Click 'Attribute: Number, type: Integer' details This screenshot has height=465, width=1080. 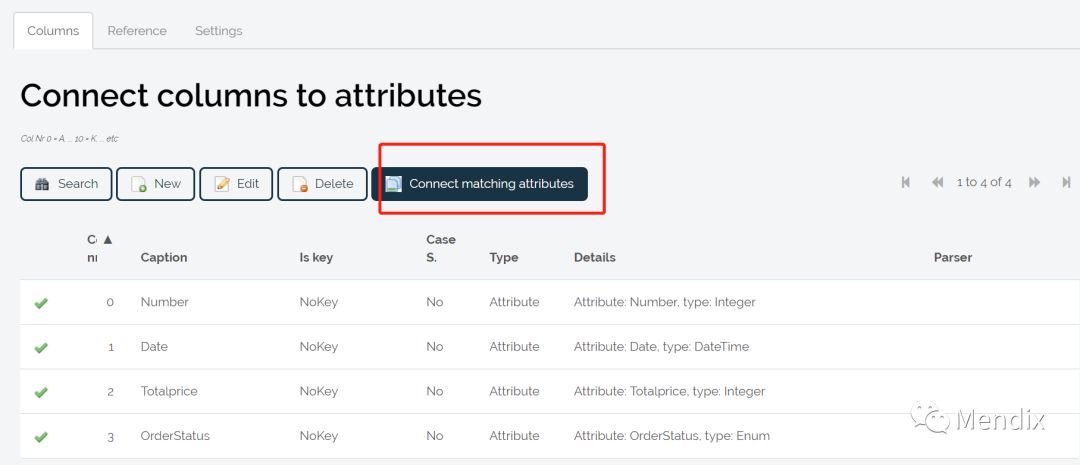[665, 302]
